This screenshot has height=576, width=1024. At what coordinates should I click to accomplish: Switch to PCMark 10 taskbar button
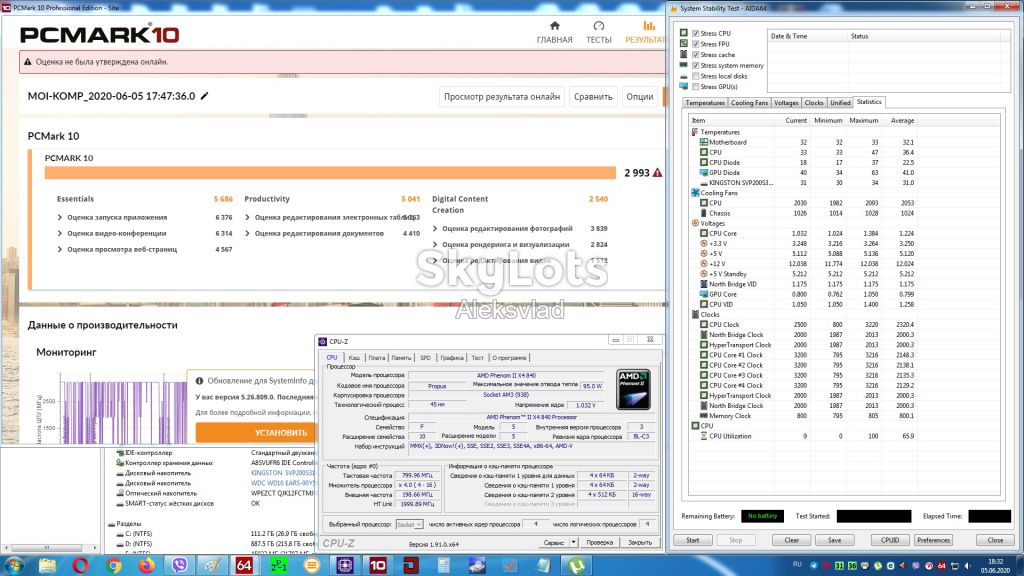pyautogui.click(x=377, y=565)
